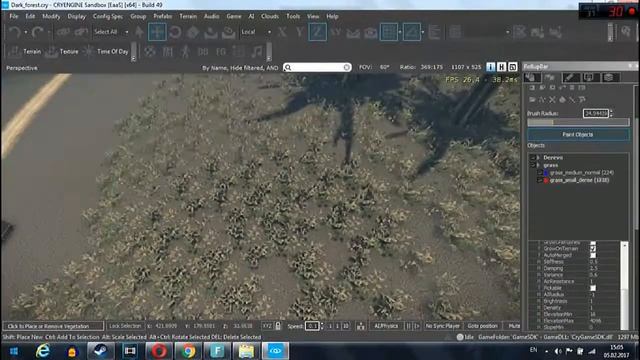Select the arrow Select tool
The image size is (640, 360).
(139, 32)
